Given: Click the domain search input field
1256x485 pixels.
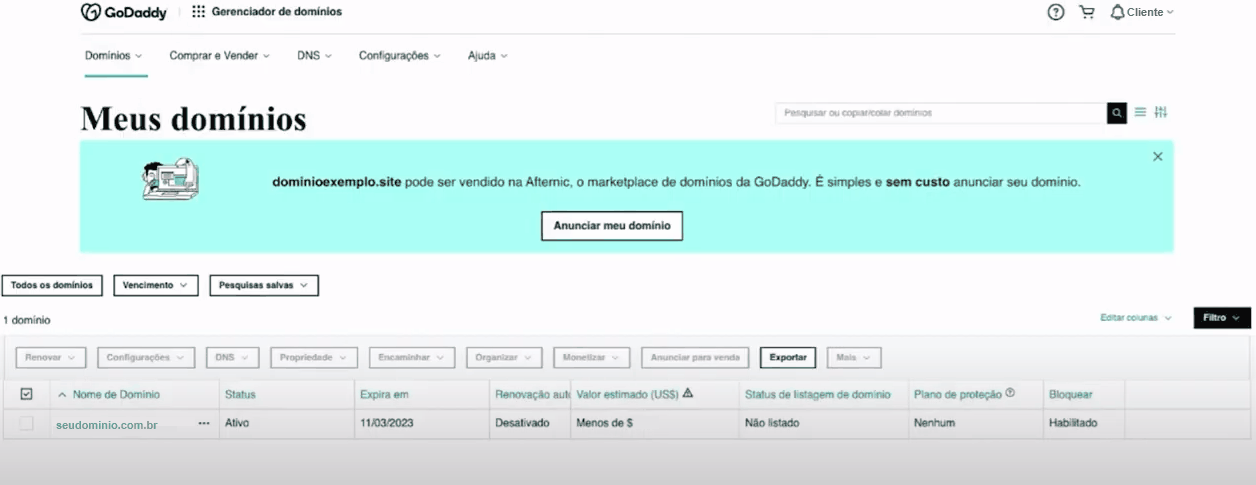Looking at the screenshot, I should point(941,113).
